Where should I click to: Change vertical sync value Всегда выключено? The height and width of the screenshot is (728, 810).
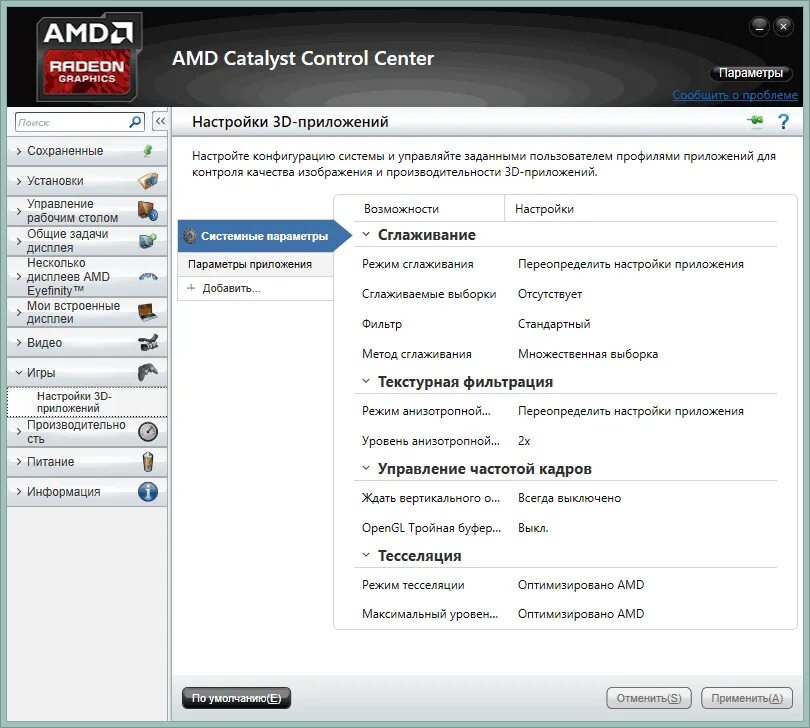tap(569, 498)
